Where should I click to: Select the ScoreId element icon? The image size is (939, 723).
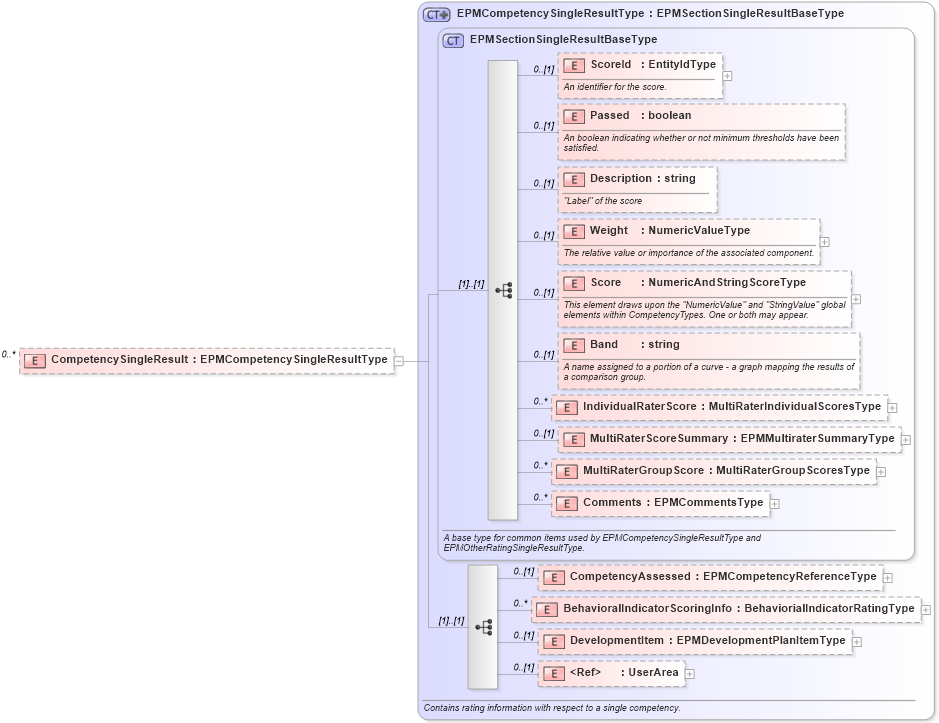(575, 65)
